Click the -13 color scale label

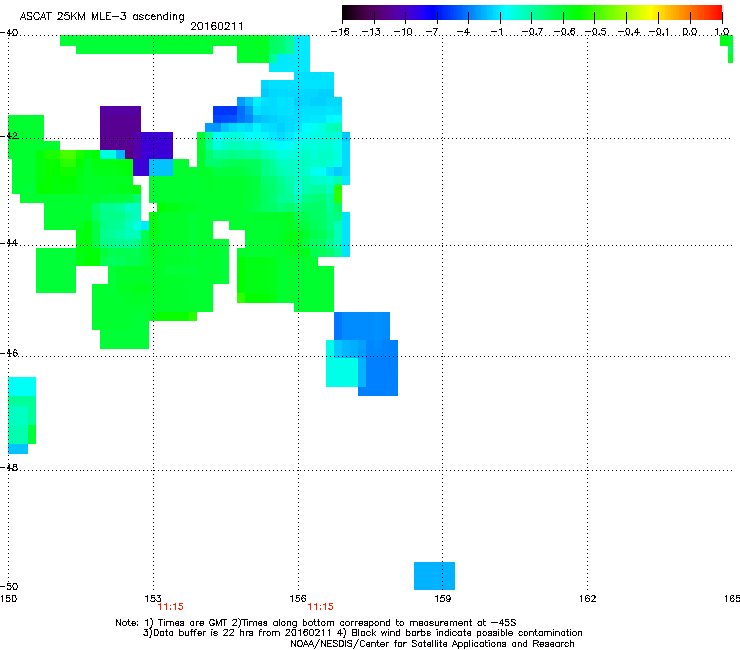(x=371, y=32)
